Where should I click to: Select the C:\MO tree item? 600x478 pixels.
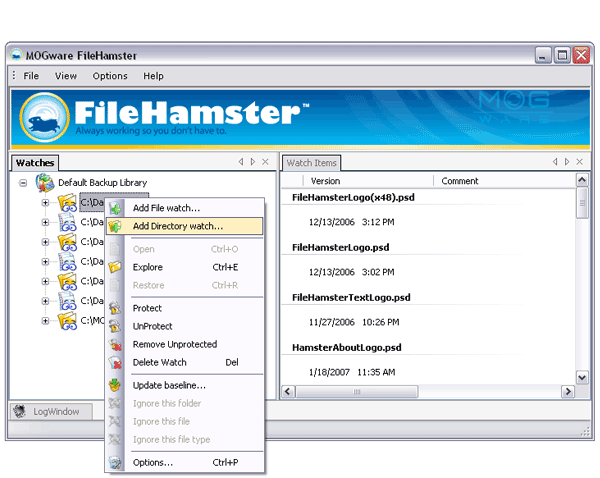(92, 320)
